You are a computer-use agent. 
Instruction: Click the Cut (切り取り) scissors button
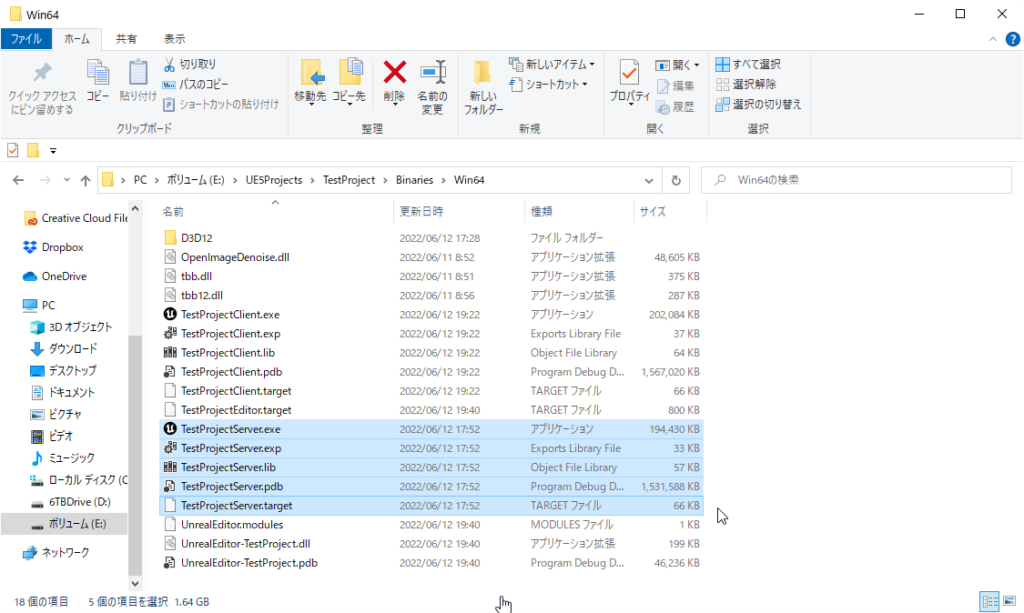pos(189,64)
